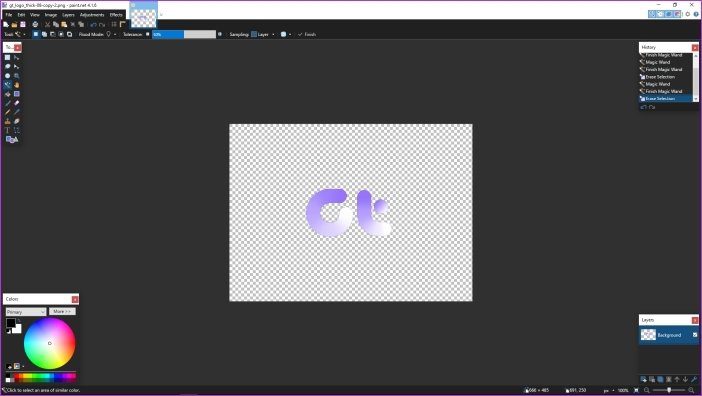Select the Pan hand tool
Image resolution: width=702 pixels, height=396 pixels.
pos(17,85)
